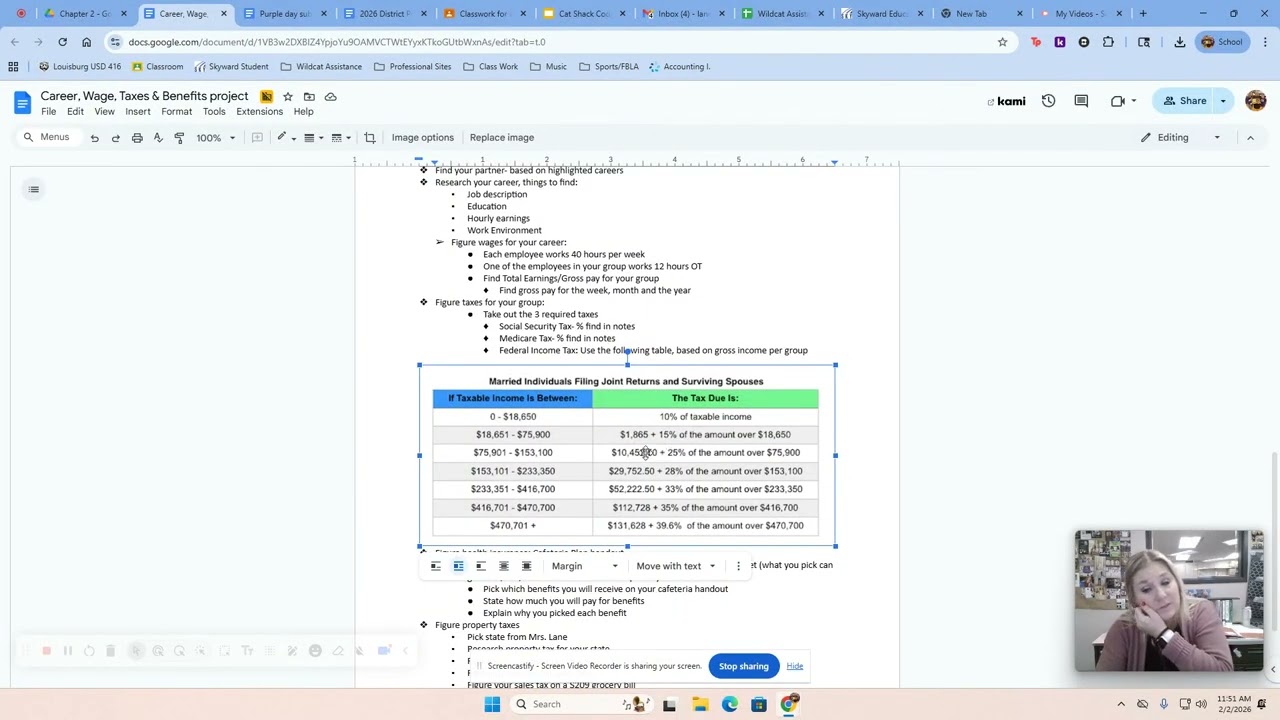Screen dimensions: 1280x720
Task: Open the Class Work bookmarks folder
Action: click(x=489, y=67)
